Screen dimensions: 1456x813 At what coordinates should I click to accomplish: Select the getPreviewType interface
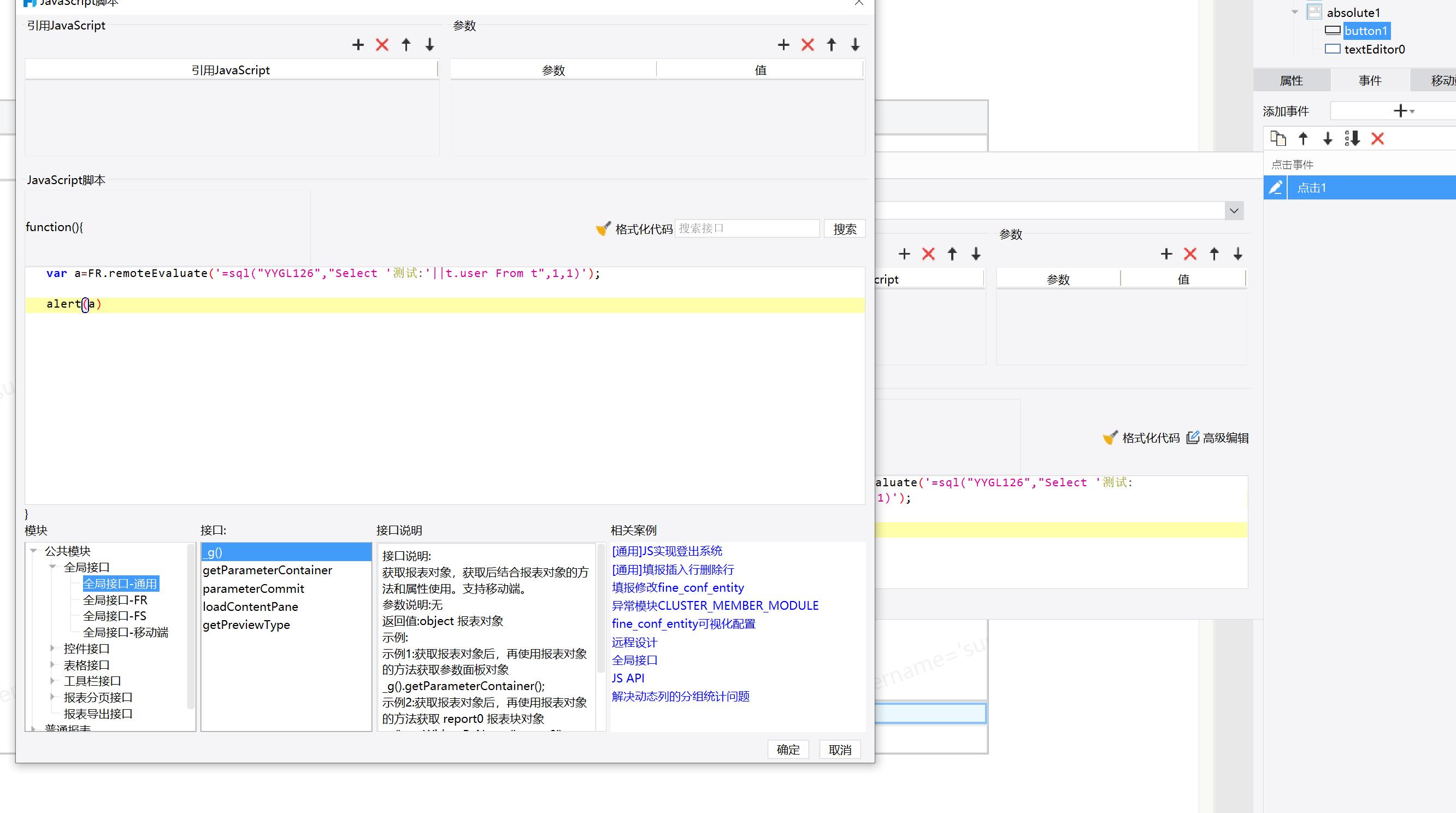(x=286, y=625)
